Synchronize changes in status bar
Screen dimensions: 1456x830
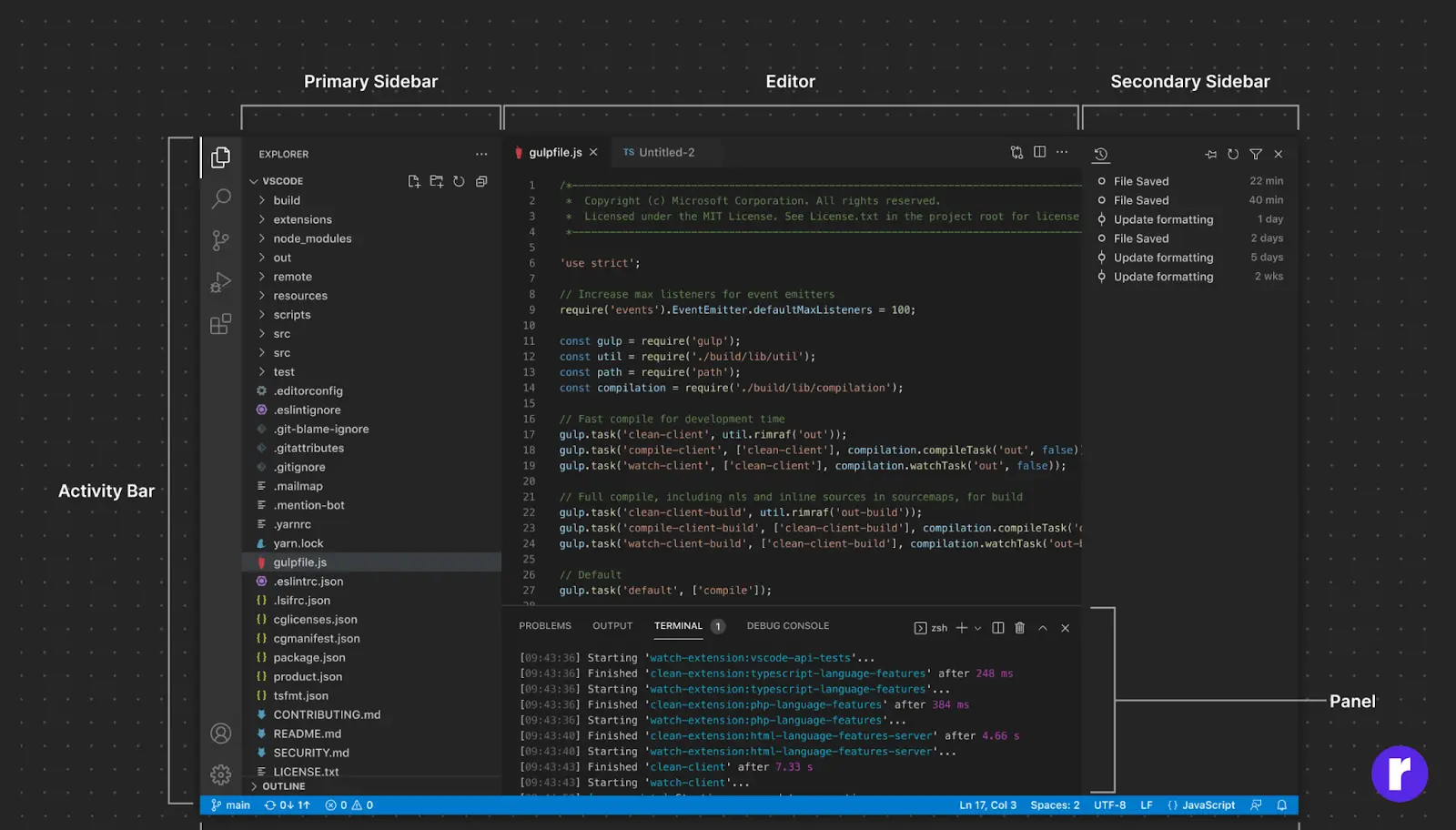point(288,805)
